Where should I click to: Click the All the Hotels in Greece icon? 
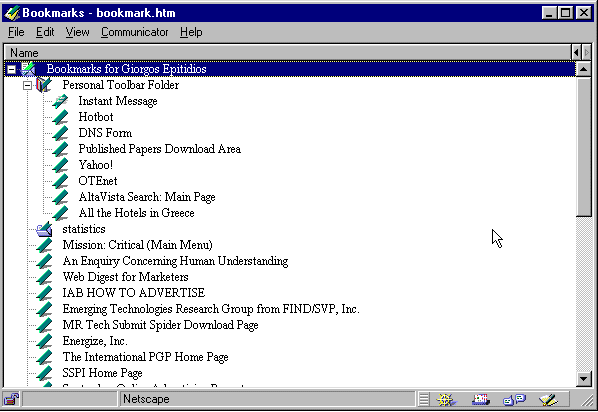point(60,213)
